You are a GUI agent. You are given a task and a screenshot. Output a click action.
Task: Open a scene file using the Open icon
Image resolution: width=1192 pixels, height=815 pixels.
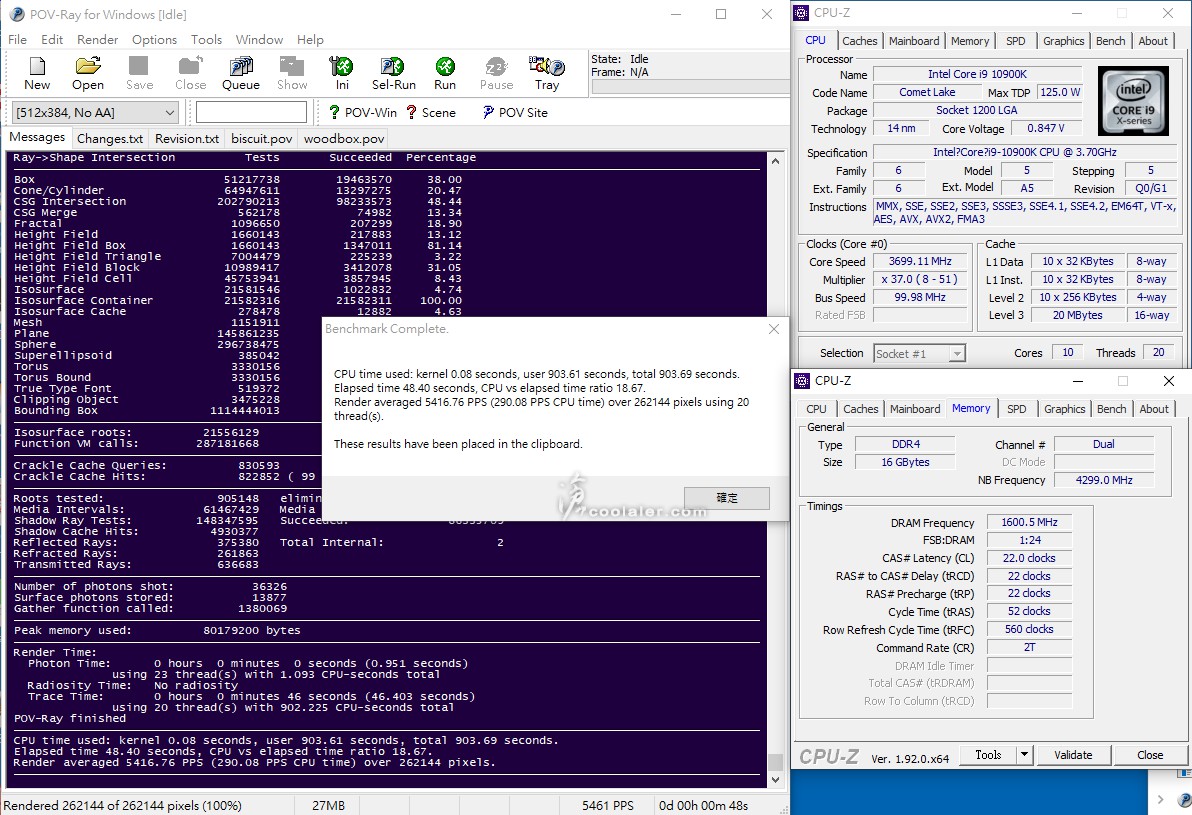click(x=88, y=74)
